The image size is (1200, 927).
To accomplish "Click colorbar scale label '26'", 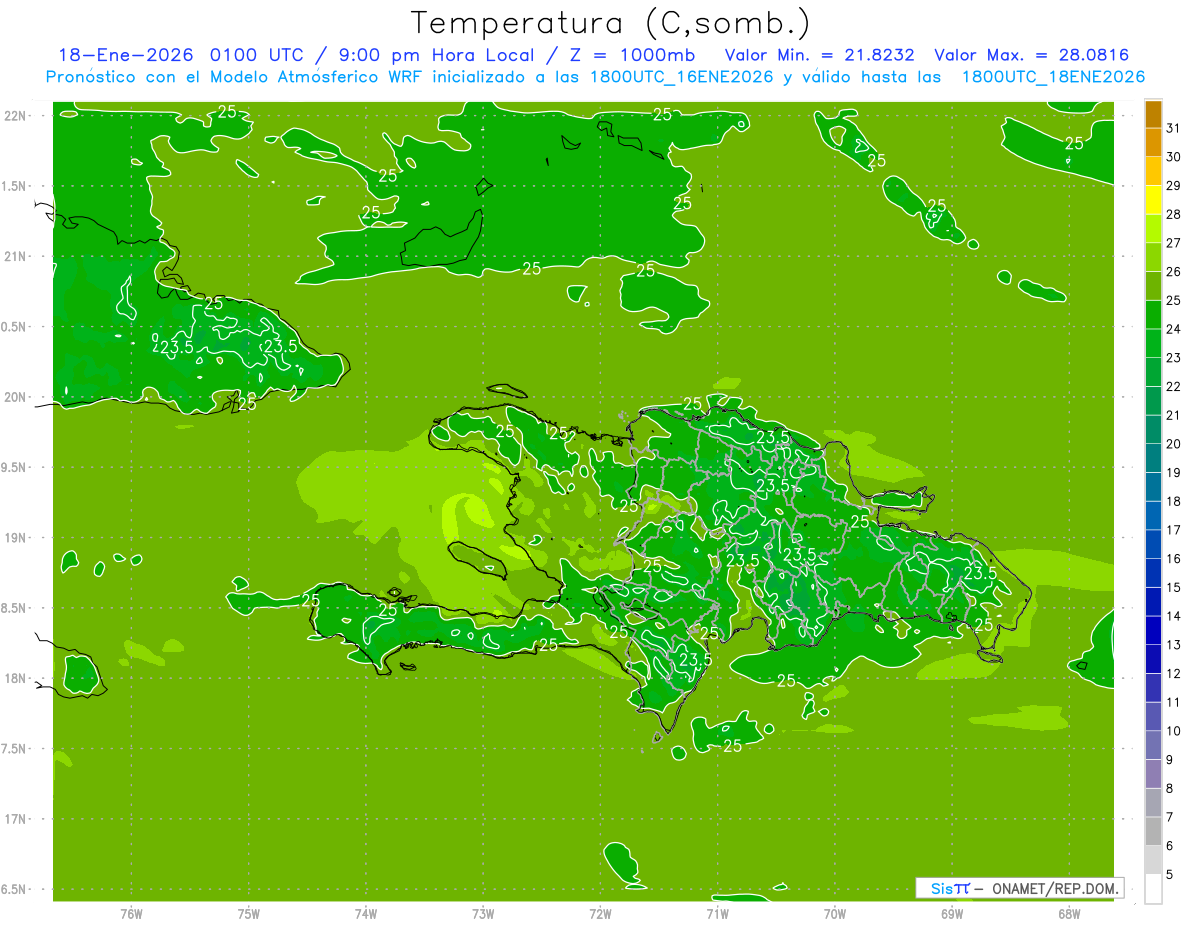I will [1173, 271].
